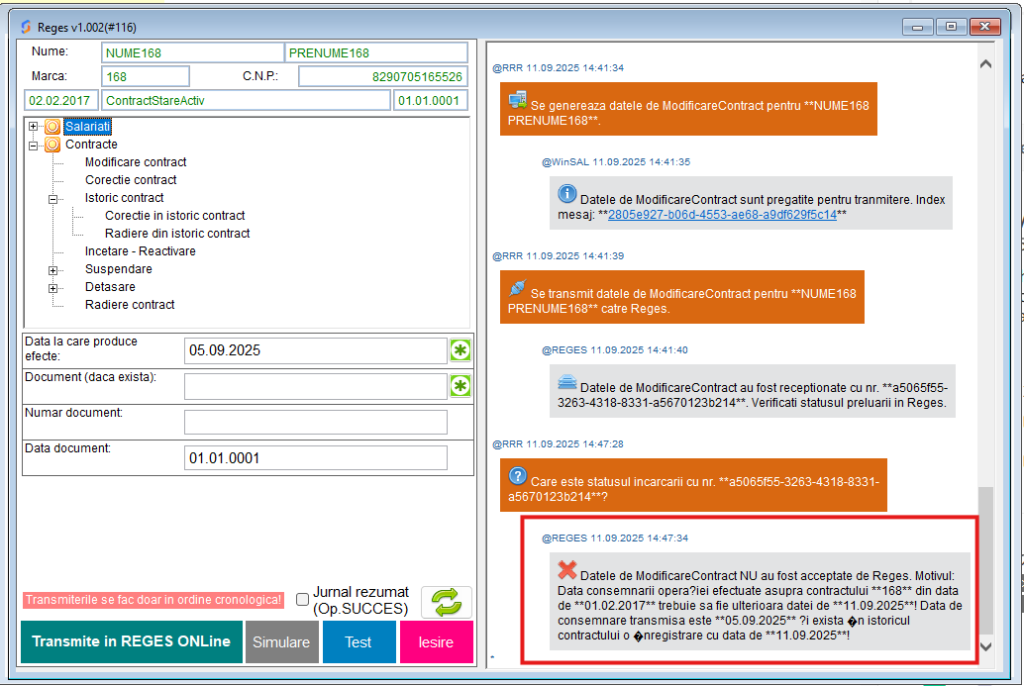Screen dimensions: 1024x686
Task: Click the plug icon in transmit message
Action: coord(517,287)
